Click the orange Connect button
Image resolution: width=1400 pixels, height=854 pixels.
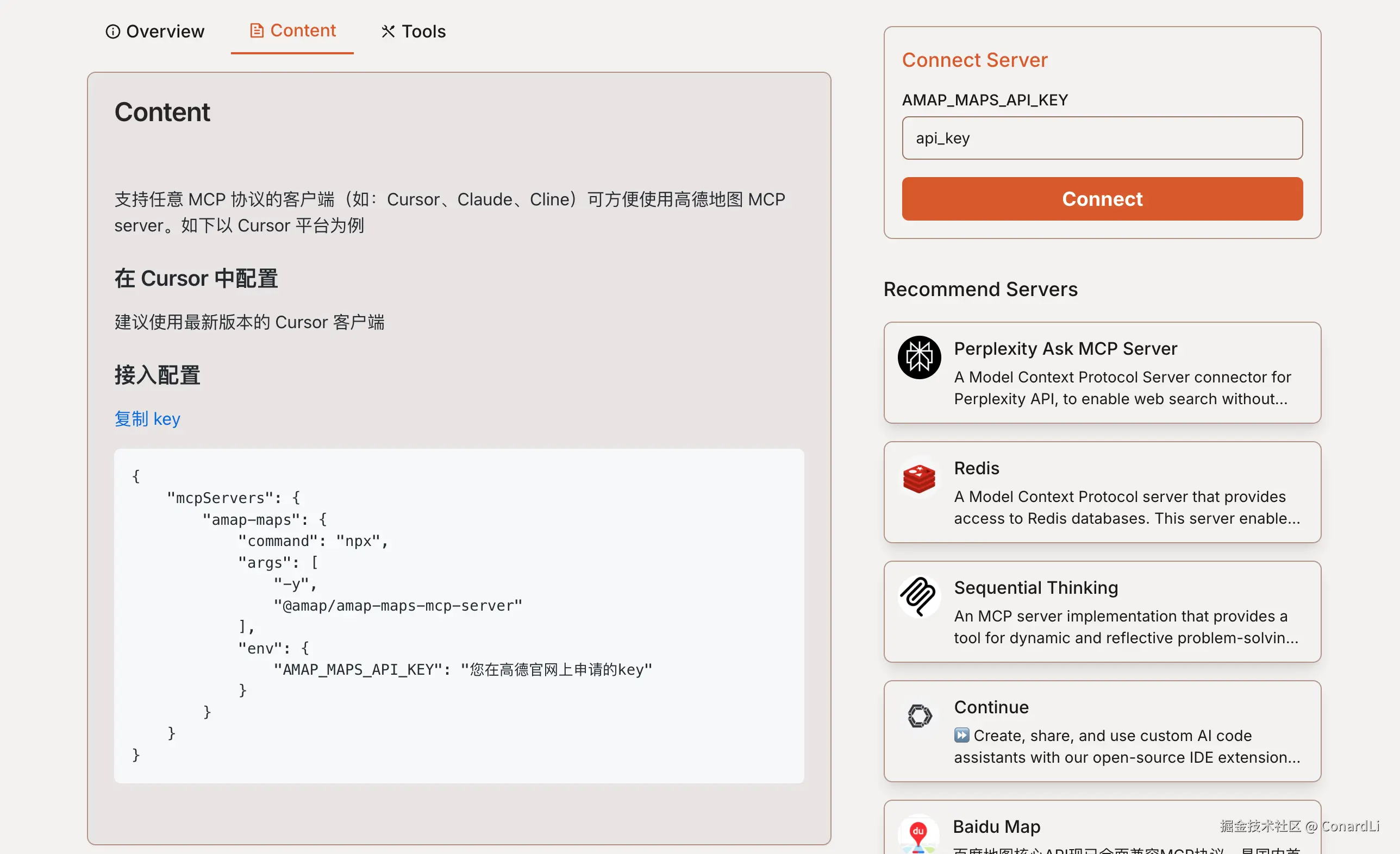tap(1102, 199)
